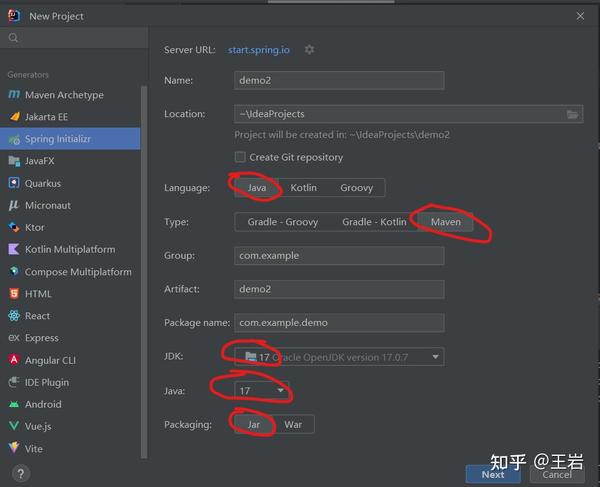Select Spring Initializr generator
The image size is (600, 487).
pyautogui.click(x=70, y=139)
